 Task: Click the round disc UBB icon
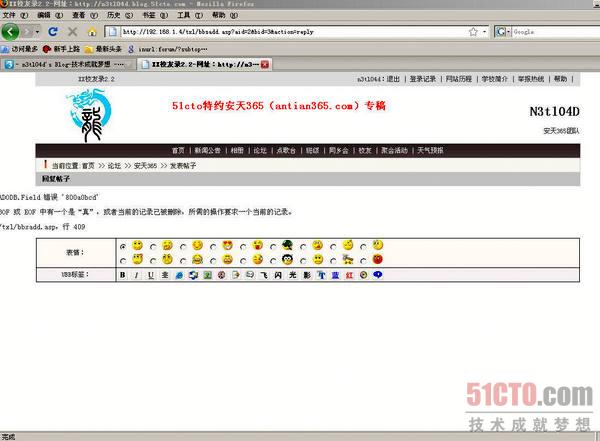pos(364,275)
